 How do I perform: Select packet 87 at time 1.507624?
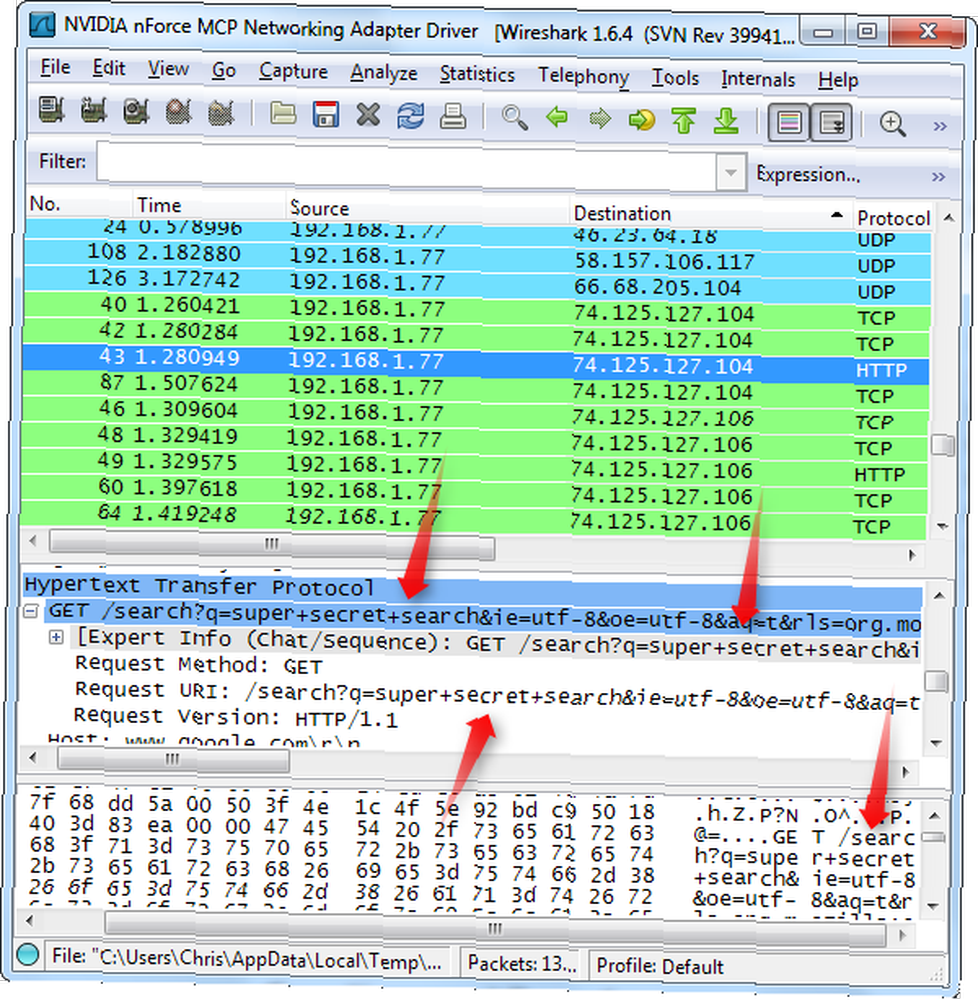click(476, 390)
